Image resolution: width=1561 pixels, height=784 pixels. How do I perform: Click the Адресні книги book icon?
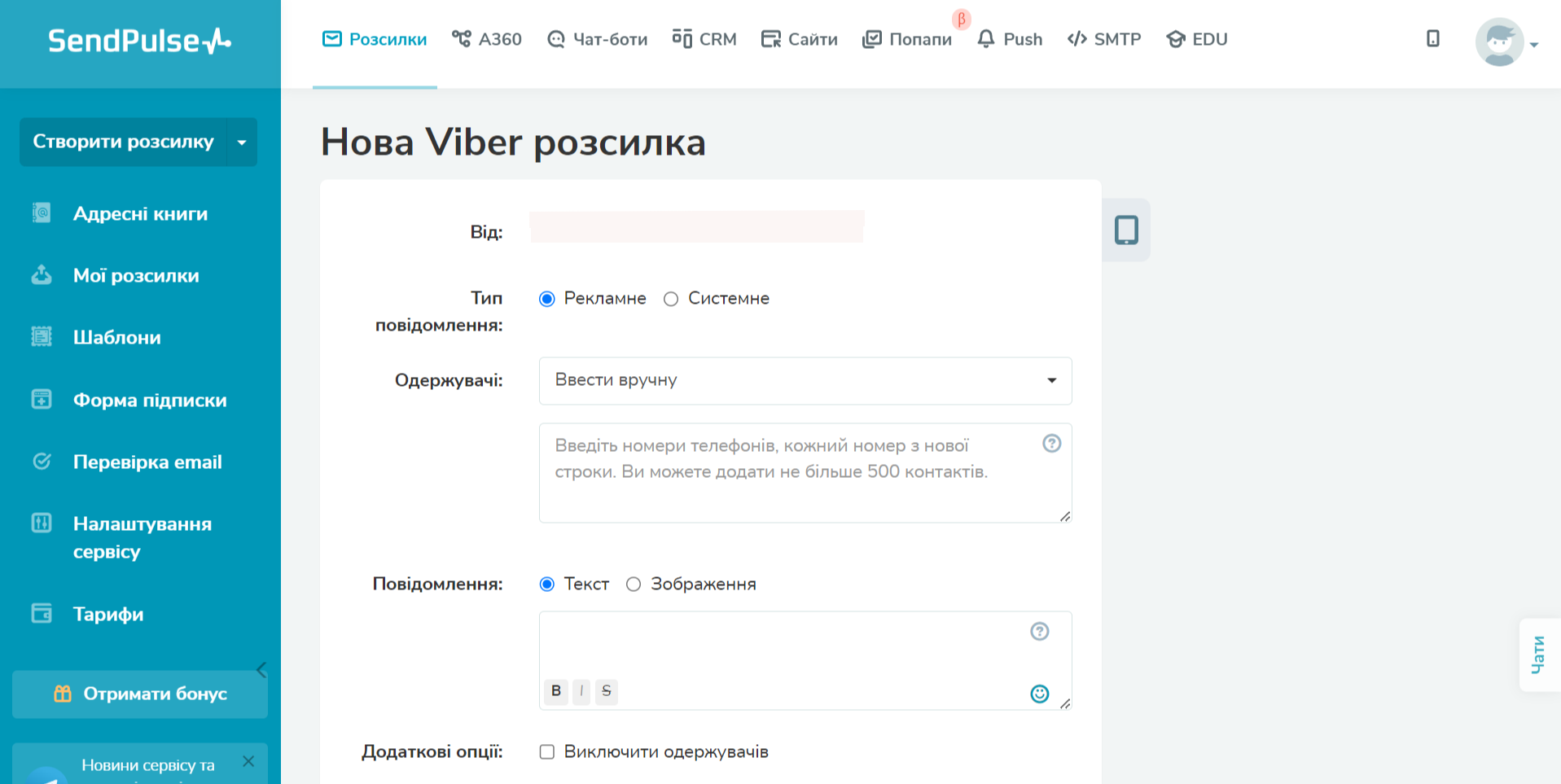pyautogui.click(x=42, y=212)
